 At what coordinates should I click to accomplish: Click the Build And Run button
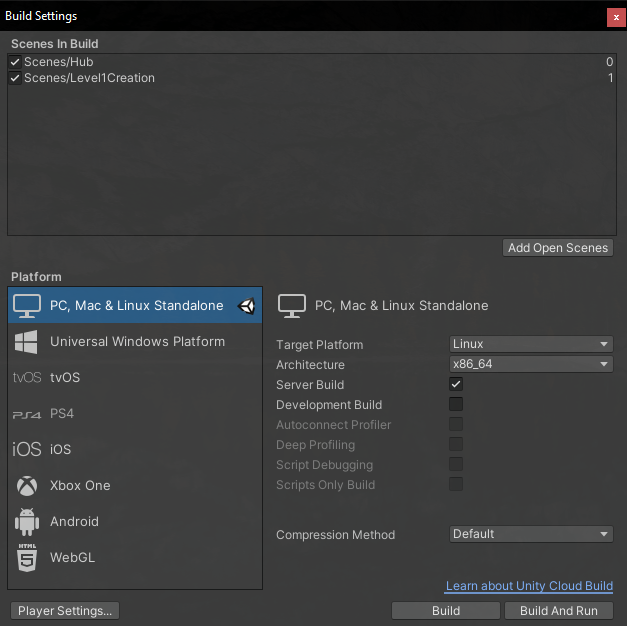click(x=559, y=611)
